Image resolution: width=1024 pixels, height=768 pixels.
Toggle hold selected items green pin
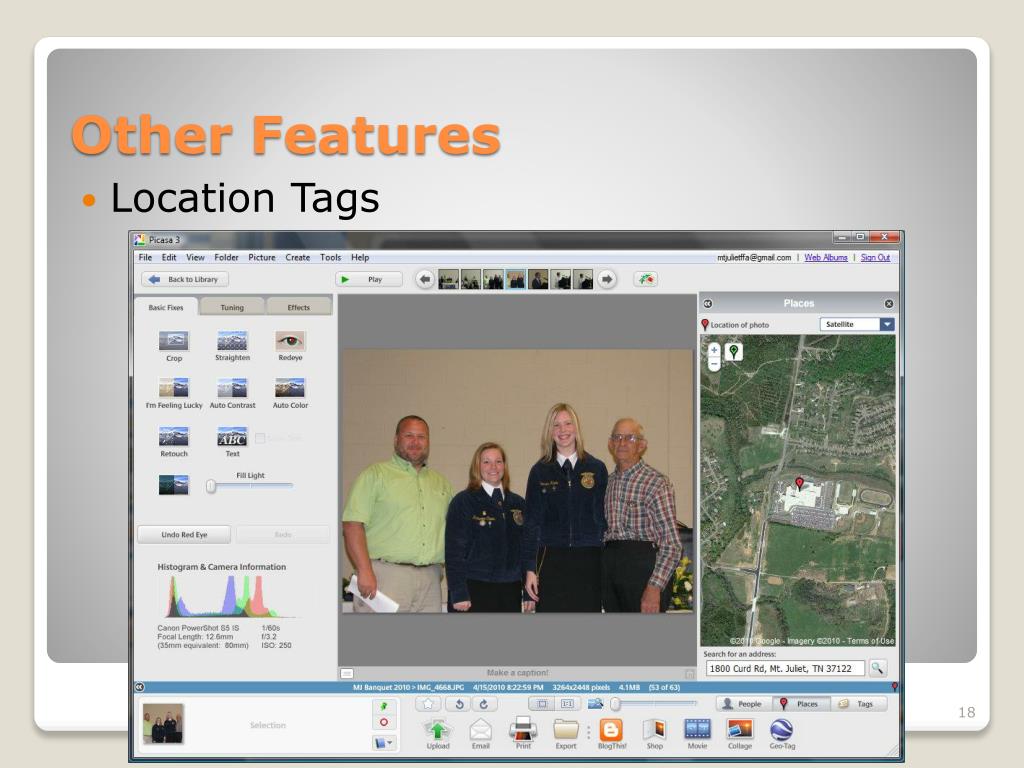pyautogui.click(x=383, y=707)
